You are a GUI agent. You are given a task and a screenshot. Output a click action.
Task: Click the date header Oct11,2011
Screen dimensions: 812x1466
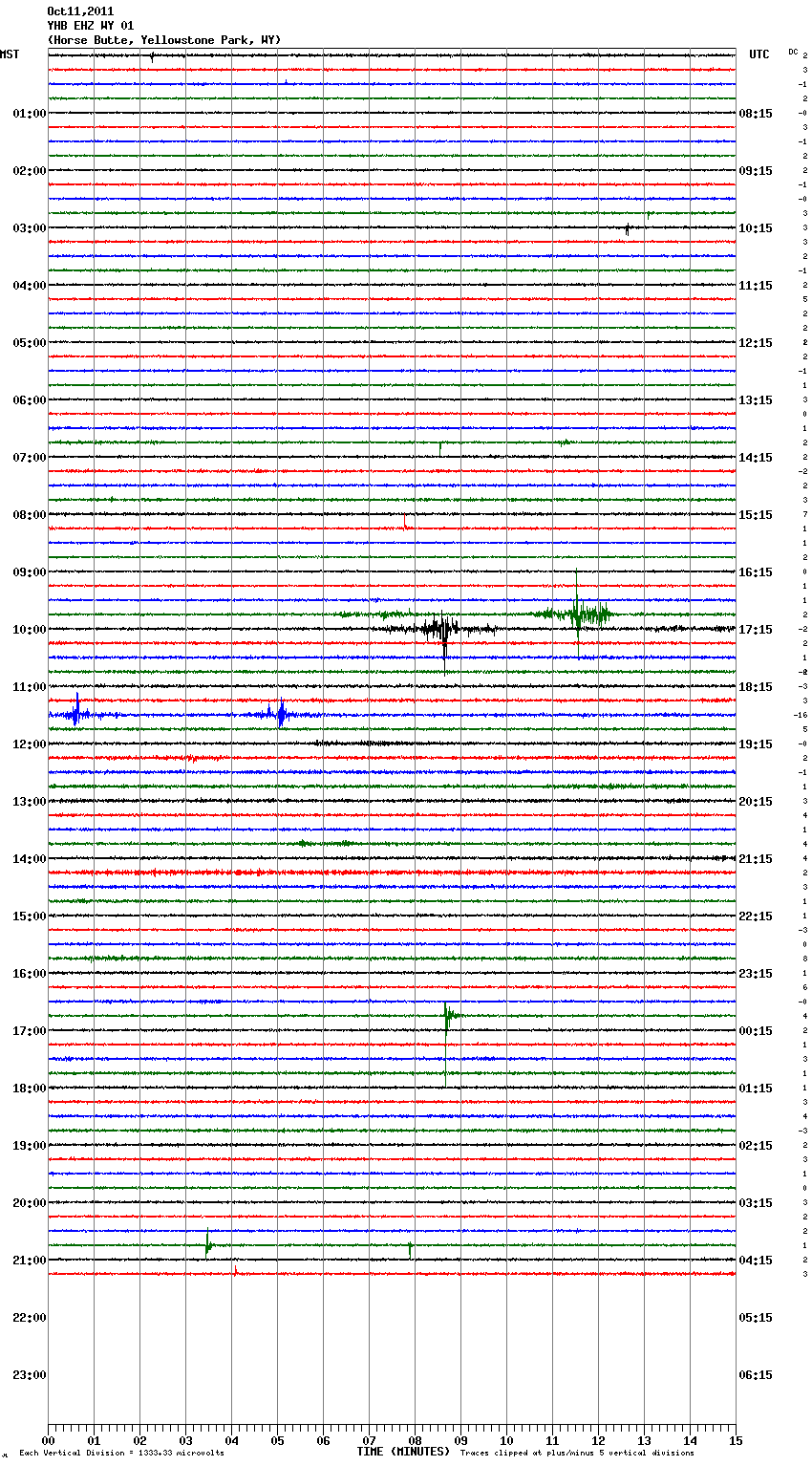click(80, 11)
